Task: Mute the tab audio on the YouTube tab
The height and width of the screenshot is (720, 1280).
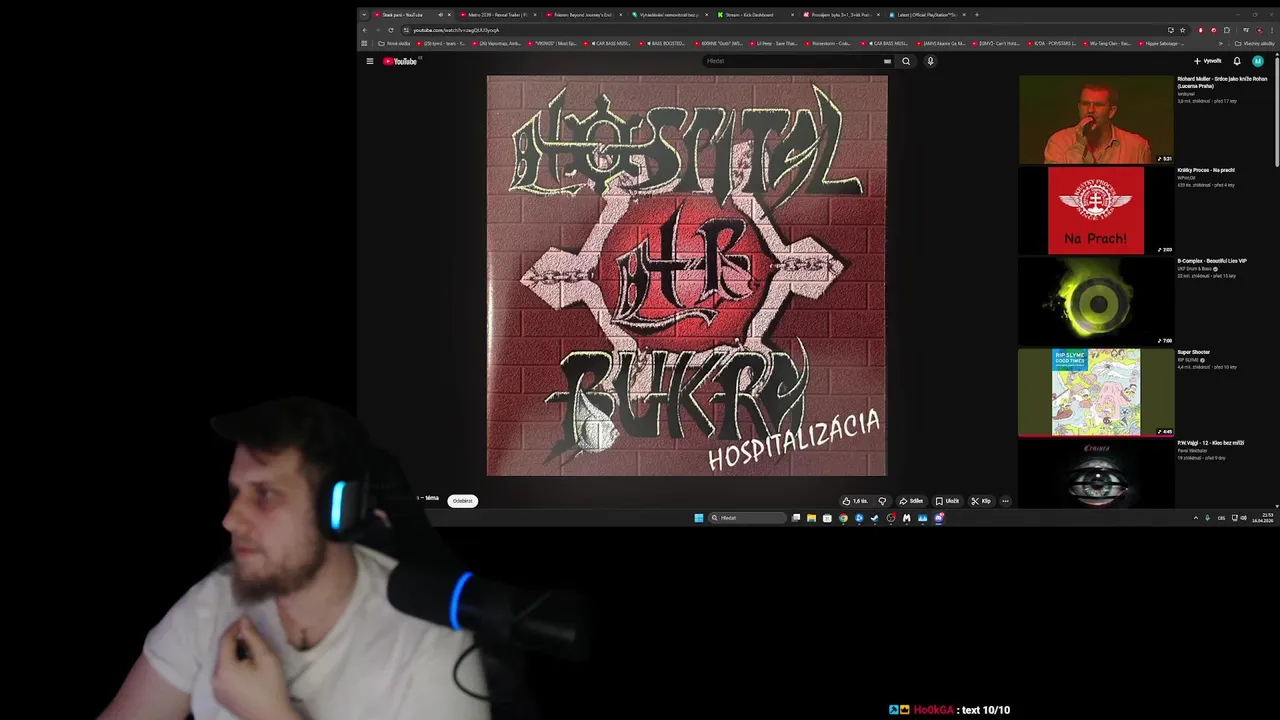Action: point(440,14)
